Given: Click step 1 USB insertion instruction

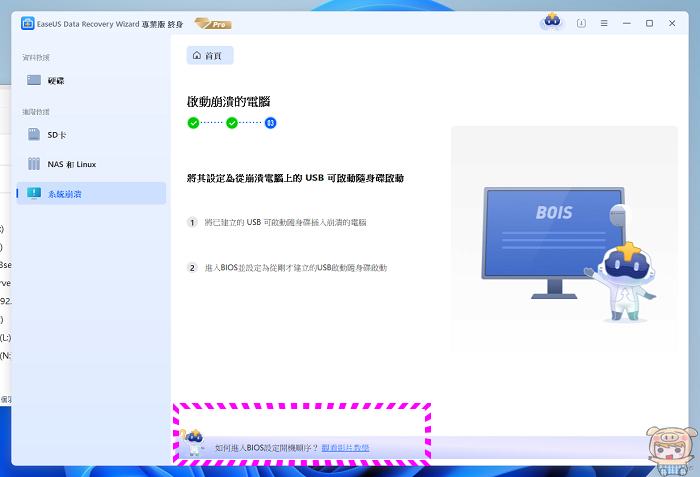Looking at the screenshot, I should click(x=284, y=222).
